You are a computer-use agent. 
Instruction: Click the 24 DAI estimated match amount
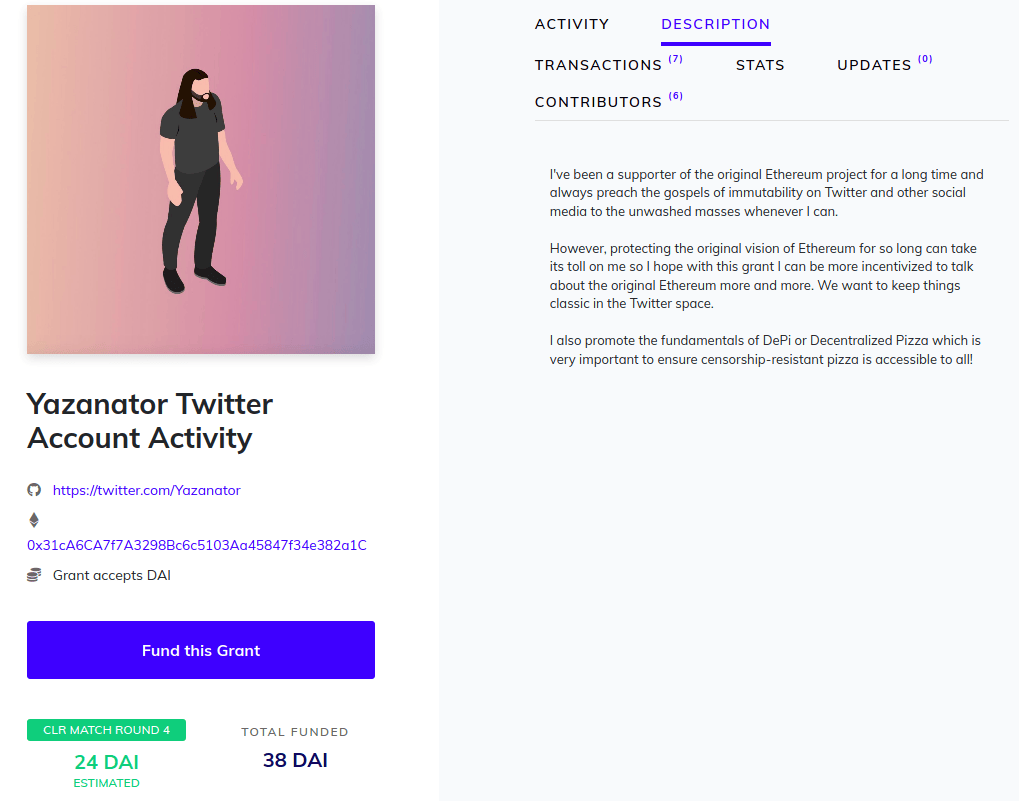[x=106, y=763]
